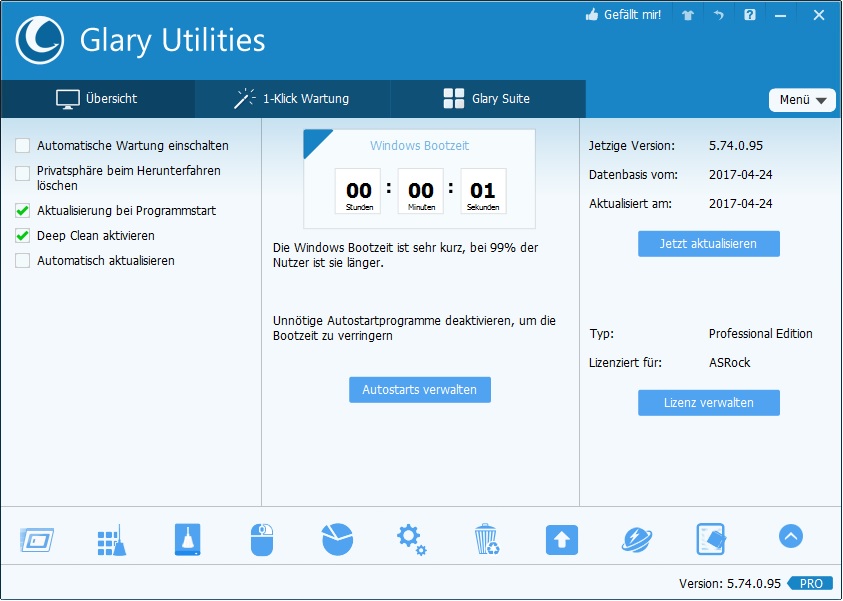Viewport: 843px width, 601px height.
Task: Launch the Uninstall Manager trash icon
Action: click(x=487, y=539)
